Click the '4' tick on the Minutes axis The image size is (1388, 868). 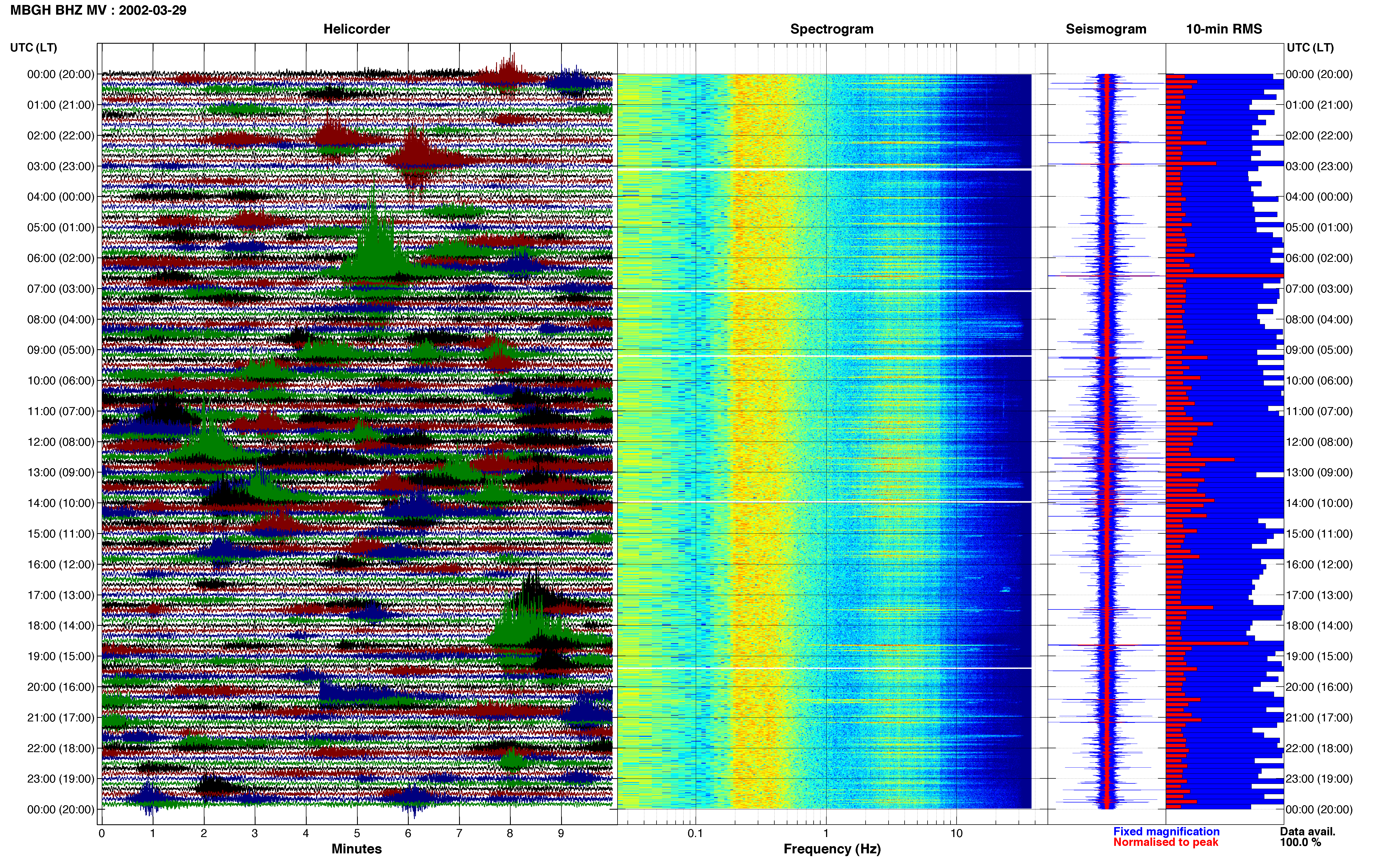point(306,833)
